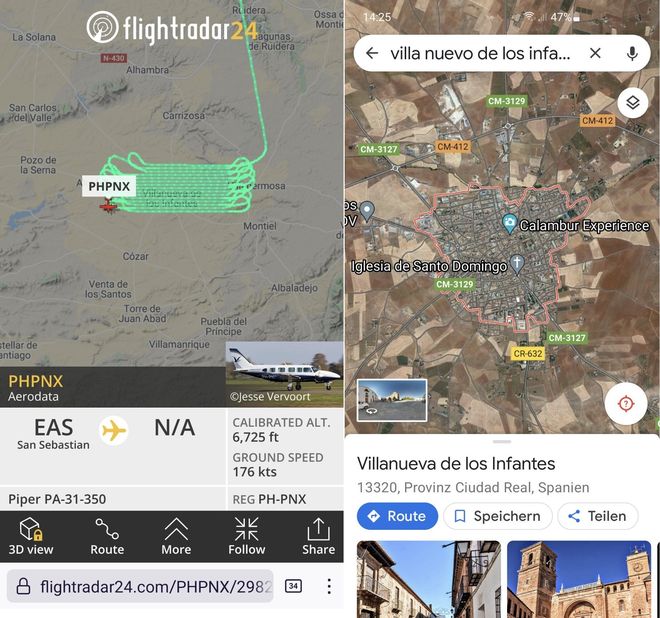Image resolution: width=660 pixels, height=618 pixels.
Task: Start Route to Villanueva de los Infantes
Action: 397,516
